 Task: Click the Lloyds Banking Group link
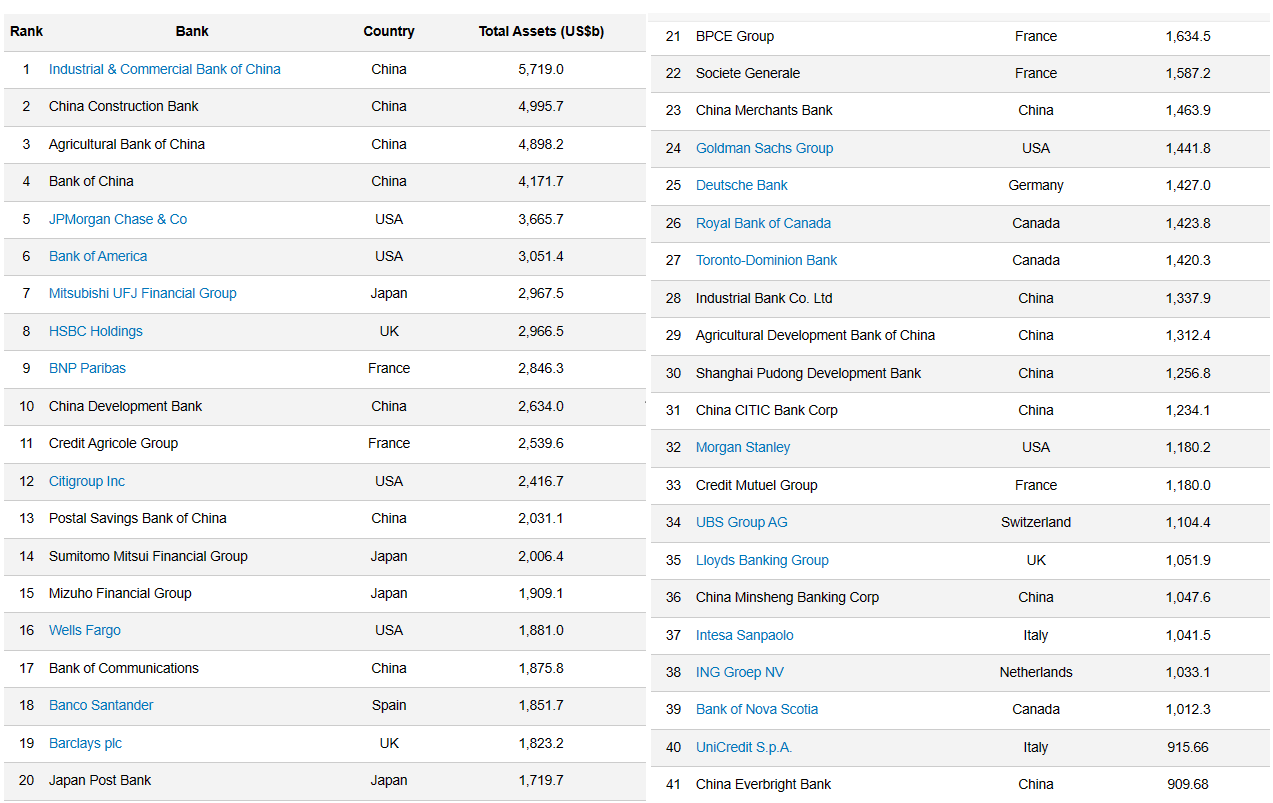[762, 560]
